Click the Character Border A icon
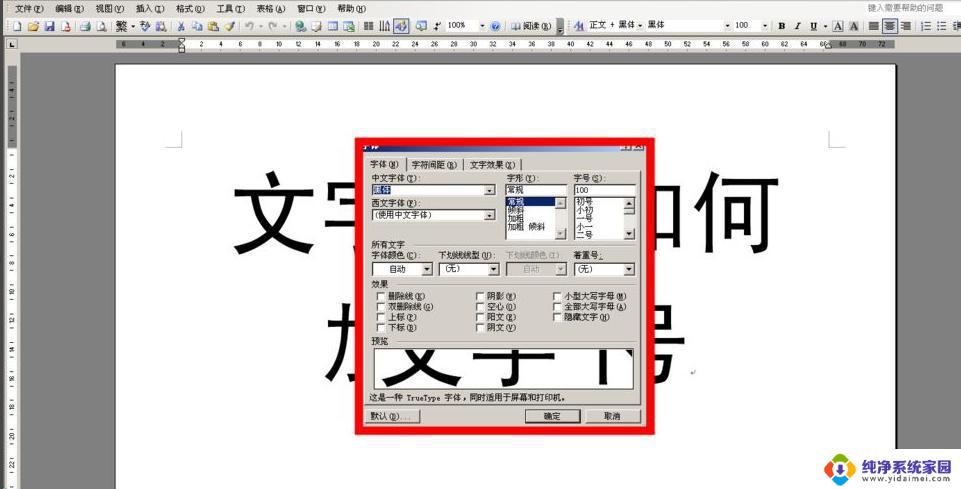Viewport: 961px width, 489px height. point(838,26)
